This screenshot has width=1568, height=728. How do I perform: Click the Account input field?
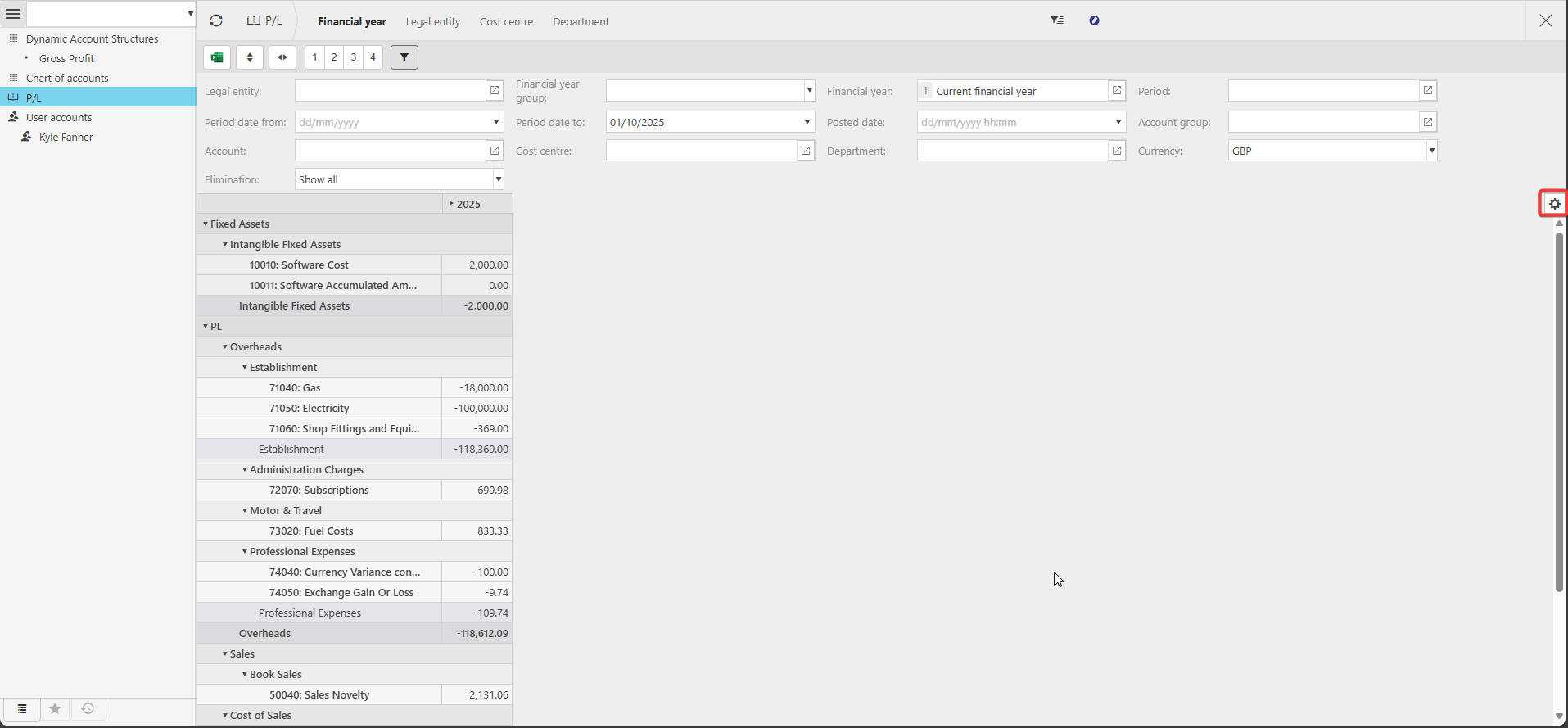point(391,151)
